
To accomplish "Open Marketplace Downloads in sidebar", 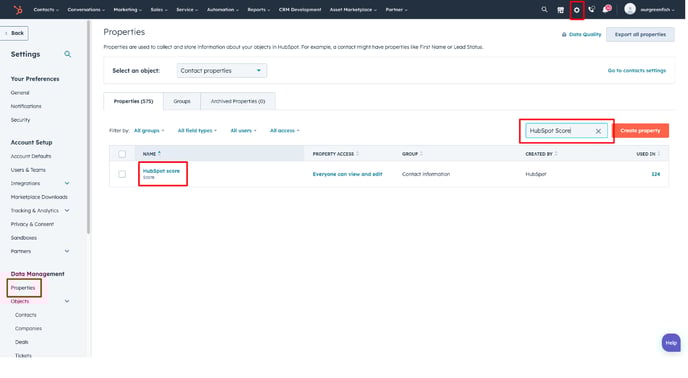I will tap(39, 197).
